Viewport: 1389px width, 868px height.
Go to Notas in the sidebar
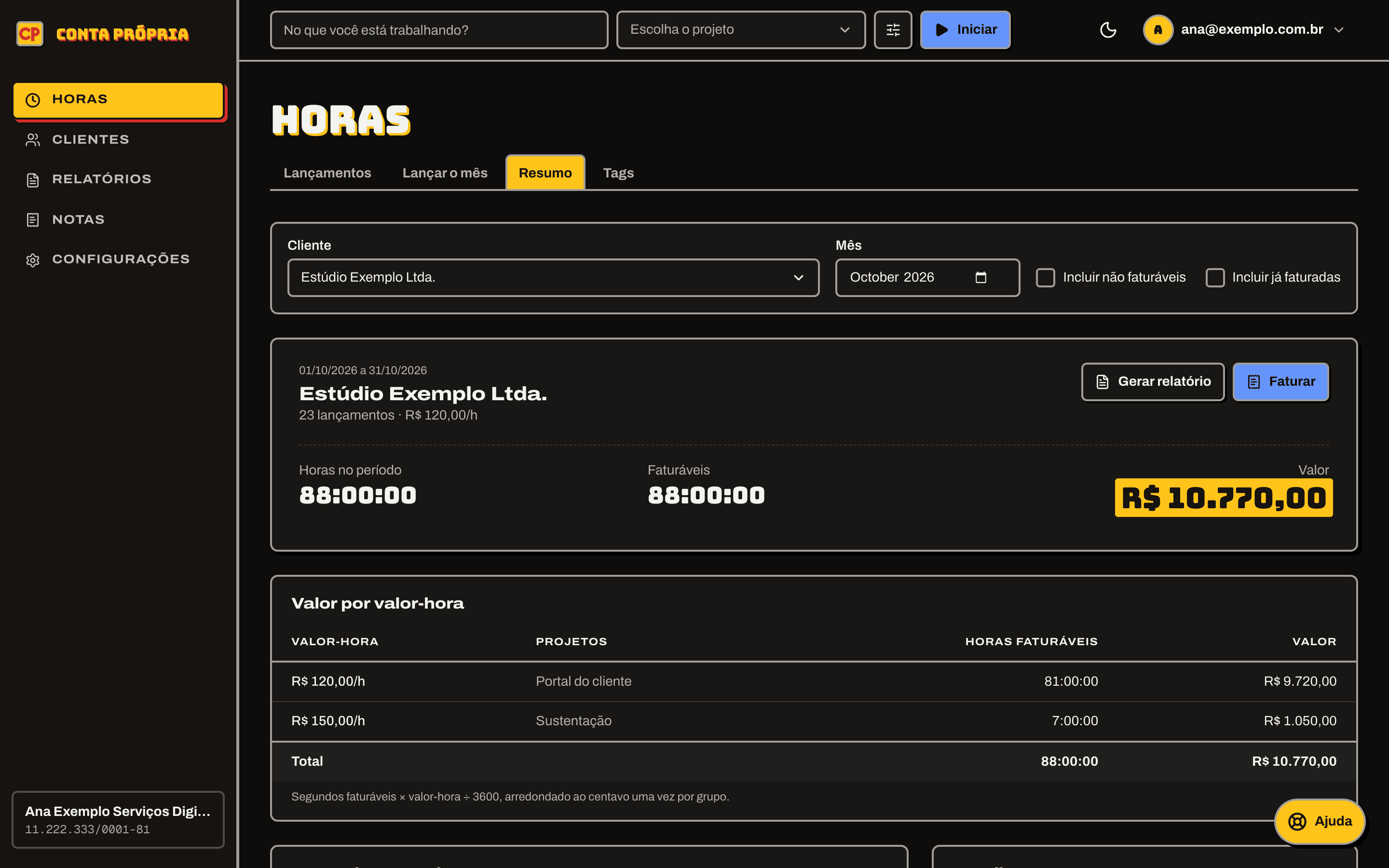[x=118, y=220]
